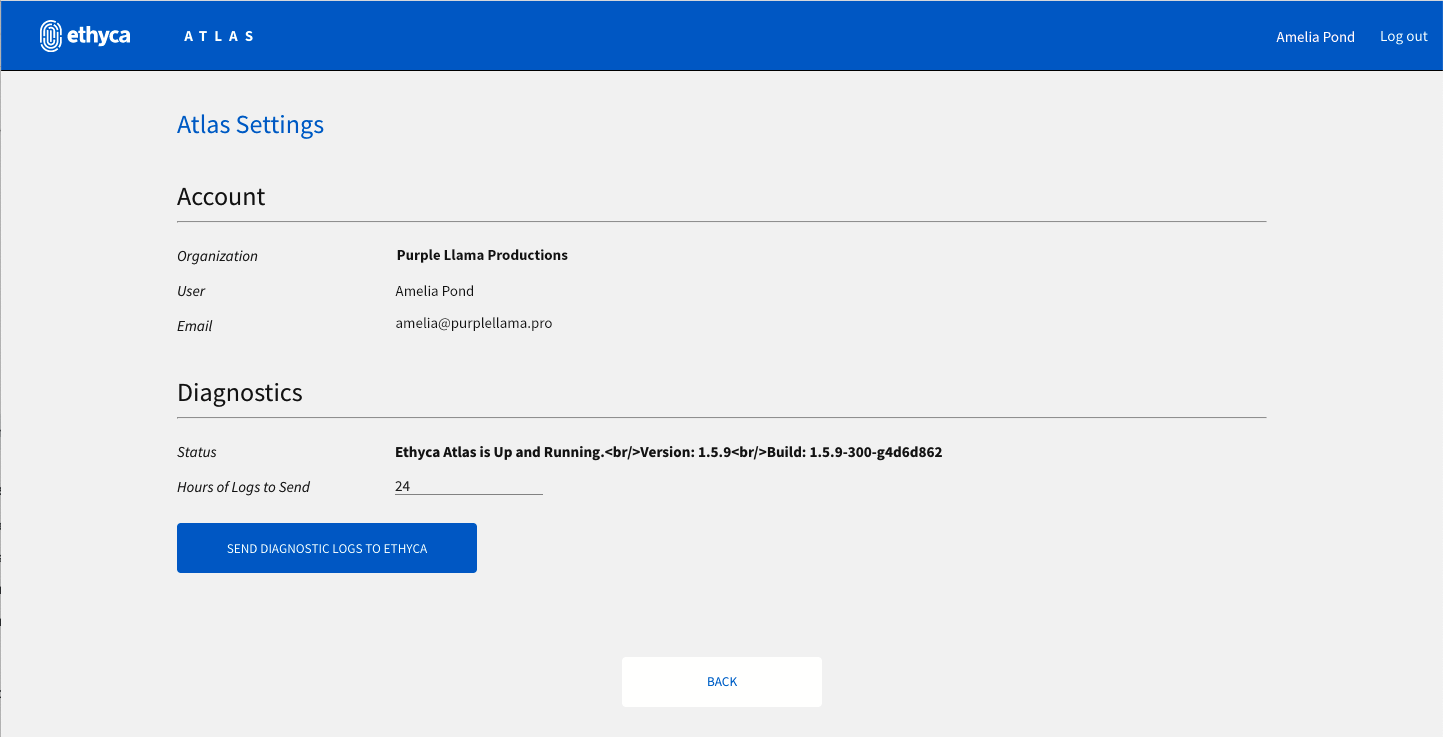Click the Email label
The image size is (1443, 737).
tap(195, 326)
